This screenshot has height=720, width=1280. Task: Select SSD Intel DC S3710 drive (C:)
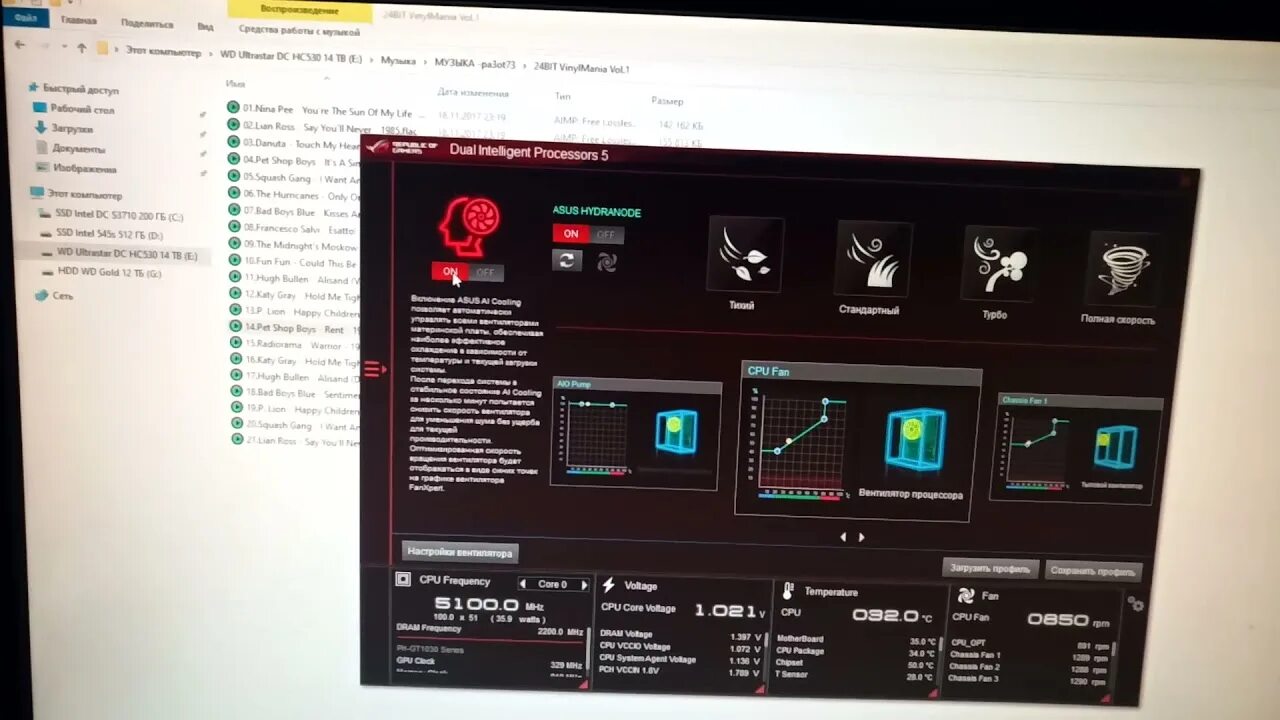(x=112, y=215)
